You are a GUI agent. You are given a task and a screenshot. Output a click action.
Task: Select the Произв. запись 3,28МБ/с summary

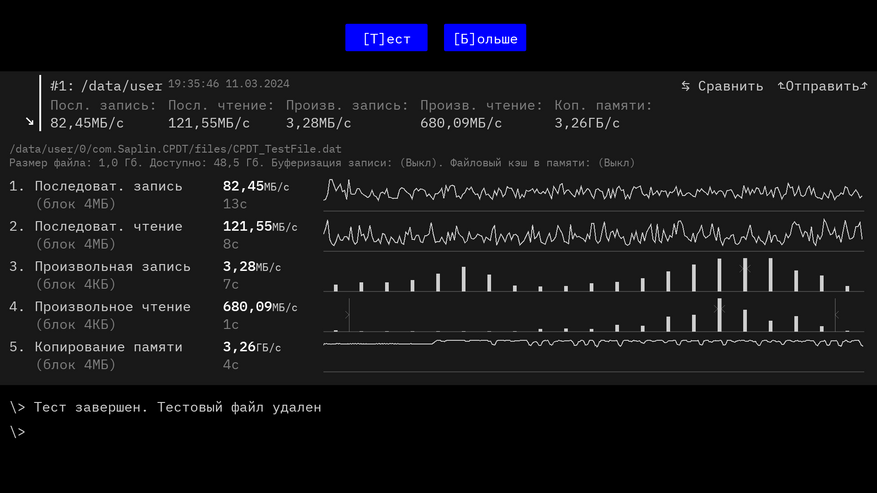[x=347, y=114]
